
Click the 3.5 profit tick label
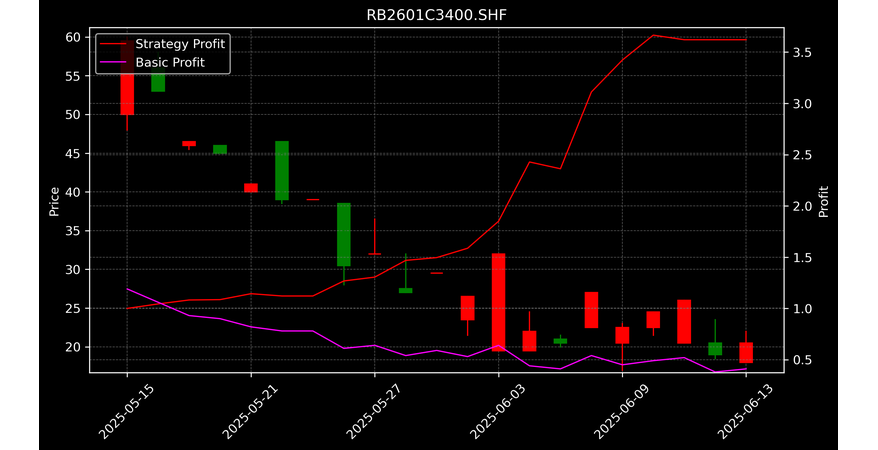coord(801,53)
